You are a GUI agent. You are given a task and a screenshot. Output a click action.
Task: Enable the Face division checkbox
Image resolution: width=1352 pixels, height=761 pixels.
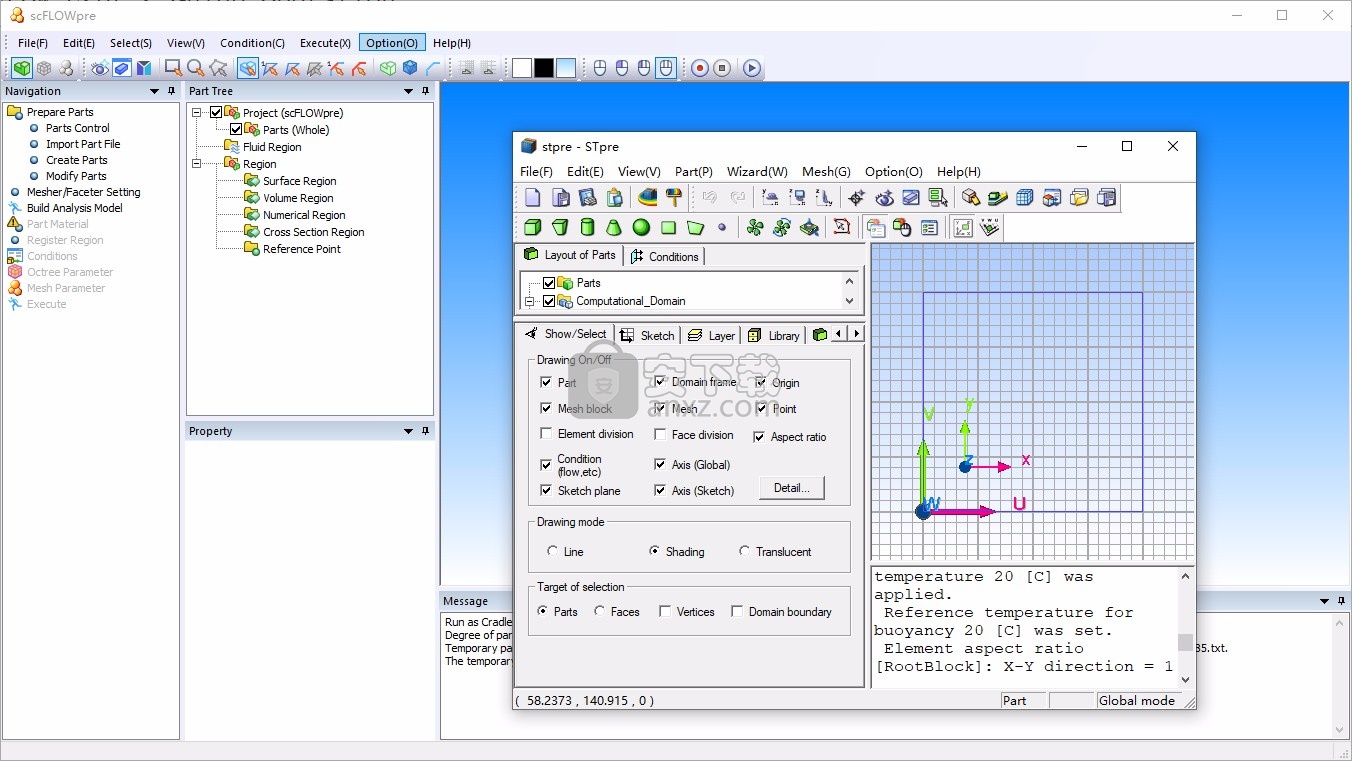(660, 434)
